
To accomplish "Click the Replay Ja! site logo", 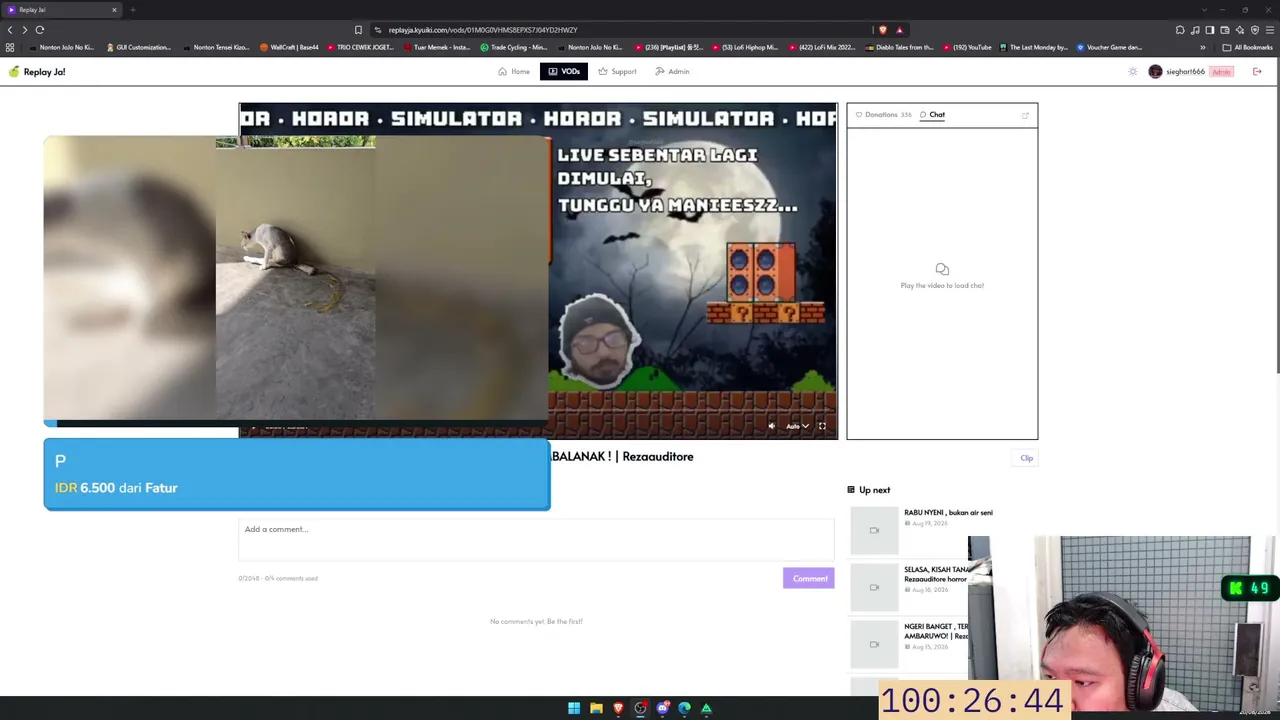I will tap(37, 72).
